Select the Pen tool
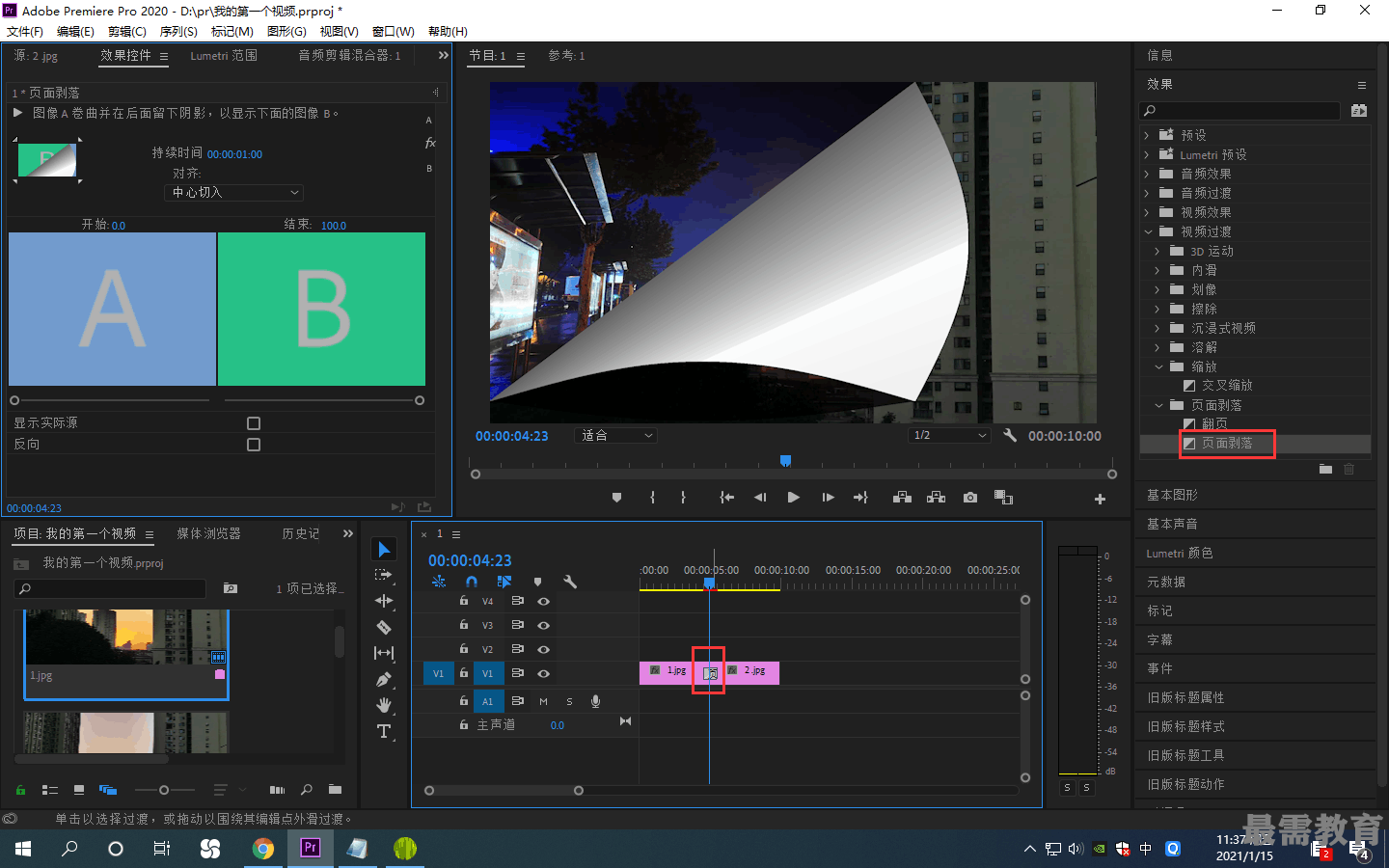 [384, 679]
